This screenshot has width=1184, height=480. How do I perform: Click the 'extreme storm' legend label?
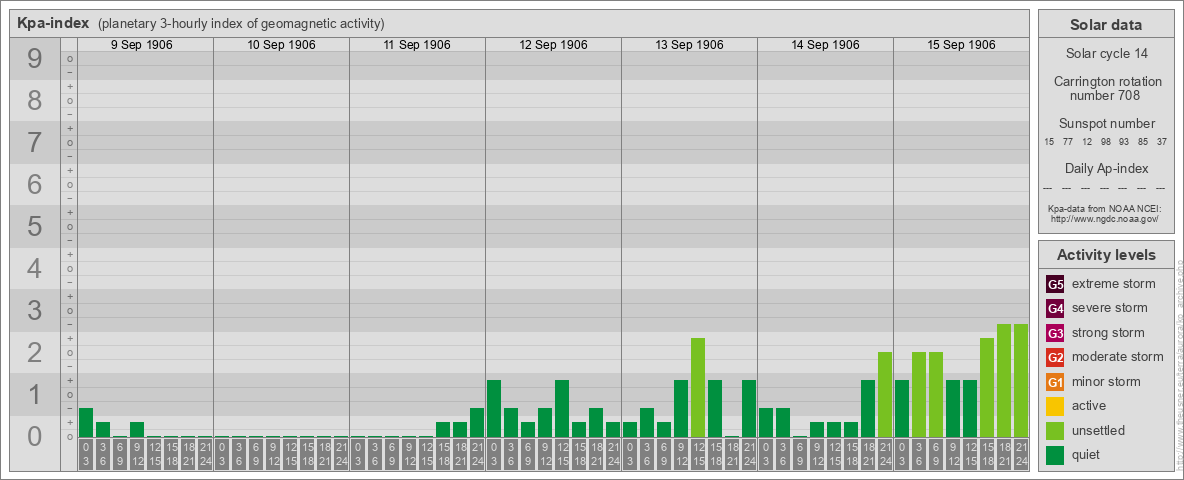(1114, 284)
